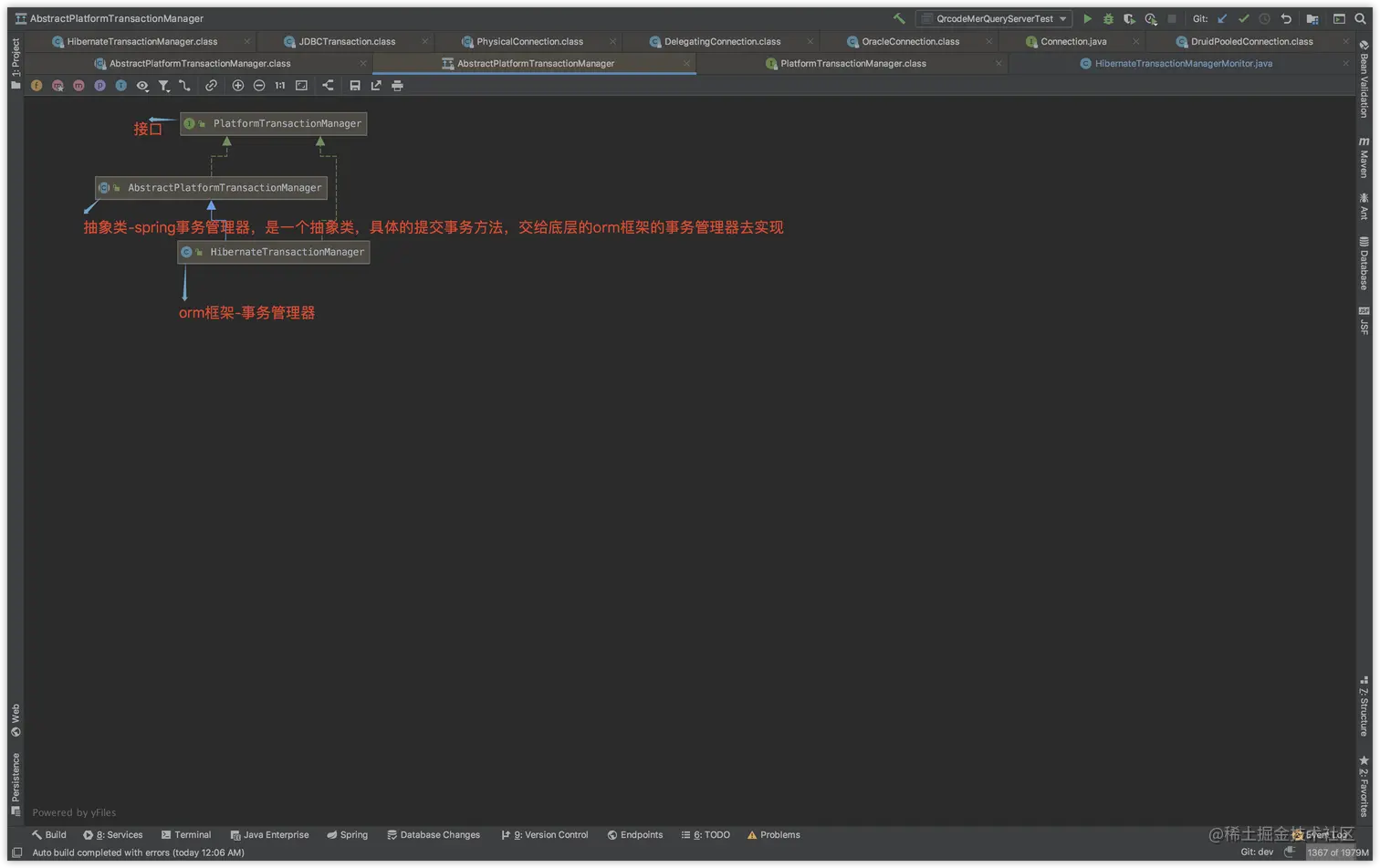Build the project with hammer icon

click(x=899, y=18)
